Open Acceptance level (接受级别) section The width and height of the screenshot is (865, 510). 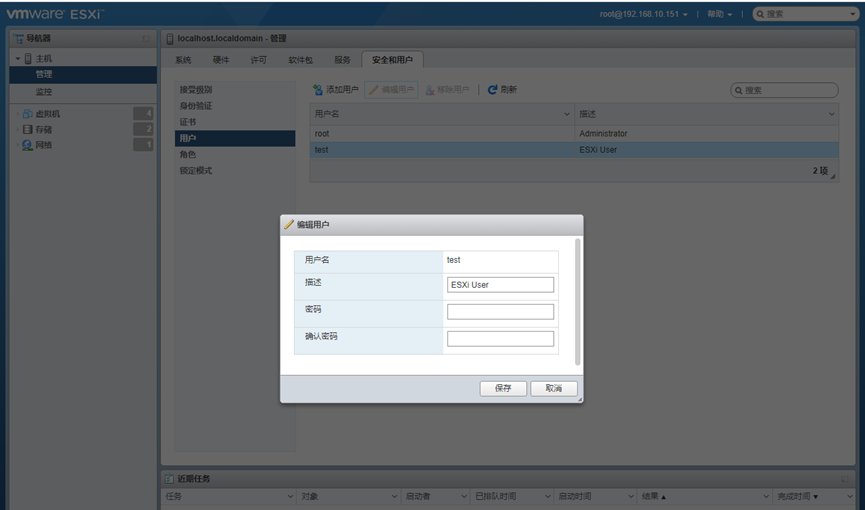pyautogui.click(x=235, y=89)
